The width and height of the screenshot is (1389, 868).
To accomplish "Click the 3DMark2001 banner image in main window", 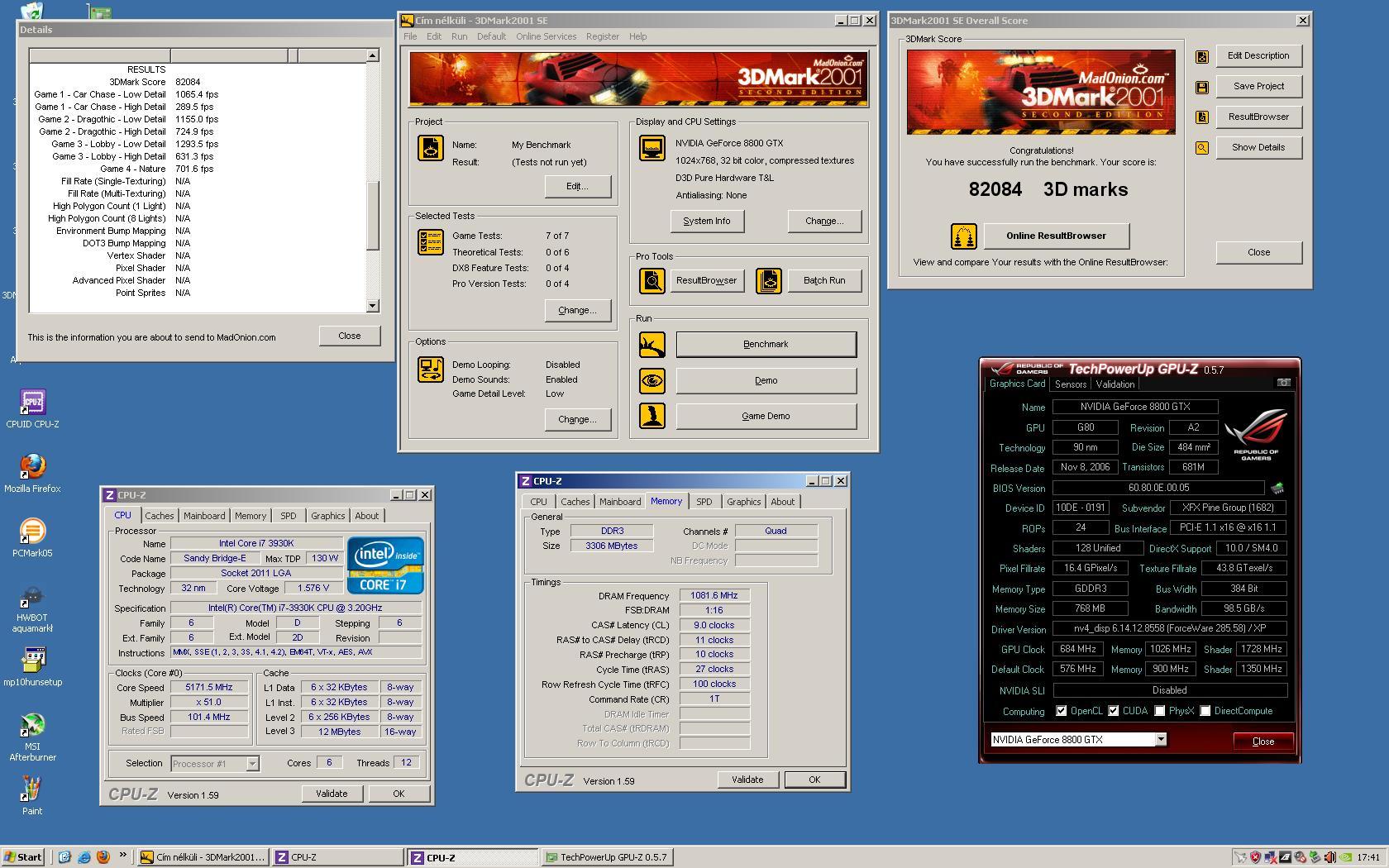I will coord(638,79).
